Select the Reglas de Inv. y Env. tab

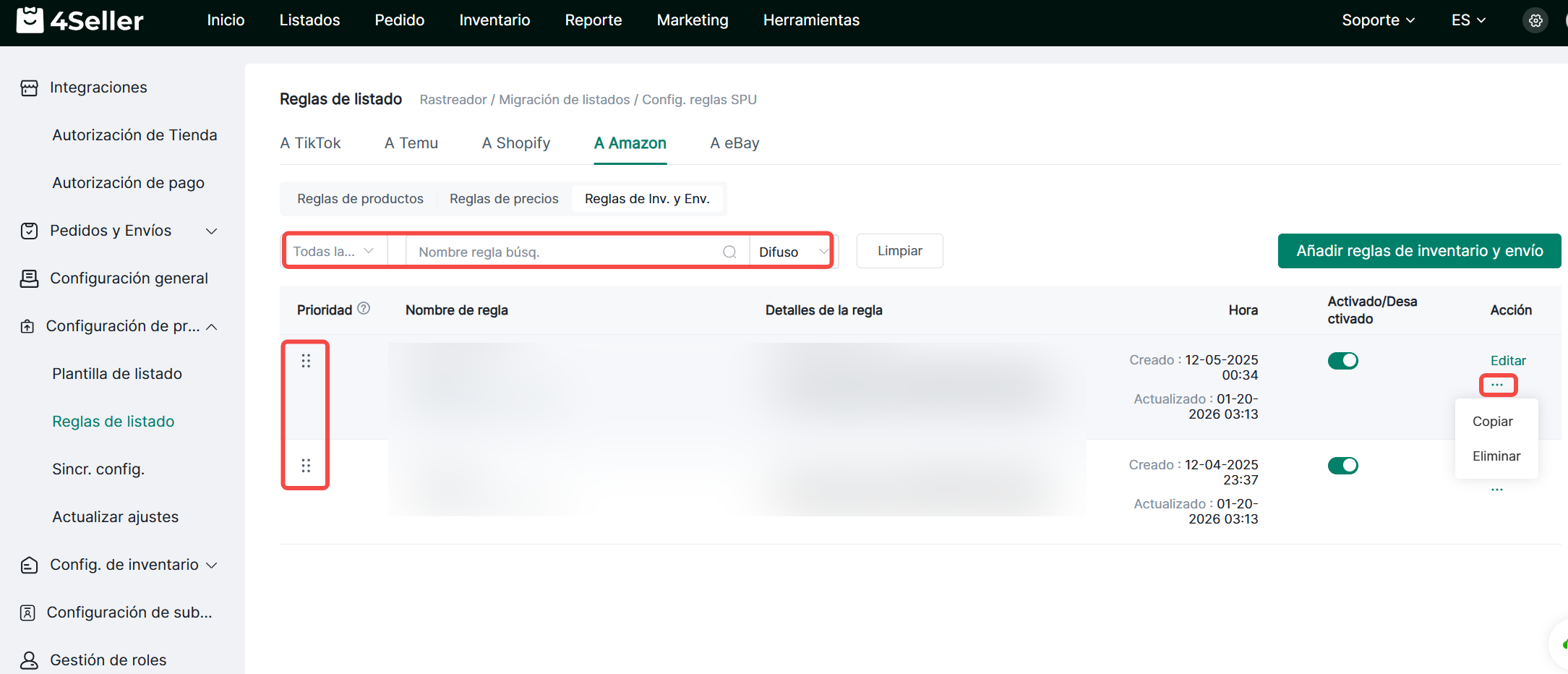[647, 199]
